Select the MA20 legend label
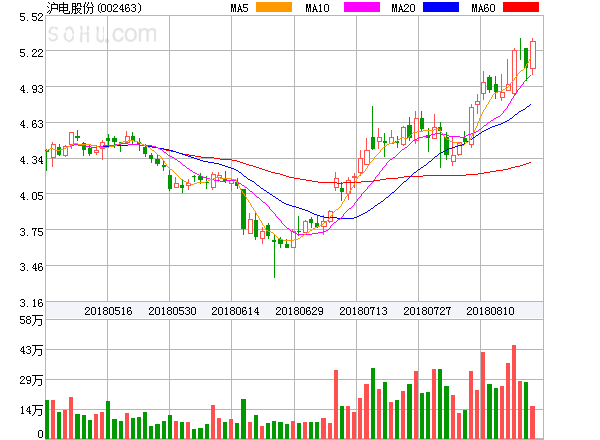The height and width of the screenshot is (440, 600). [403, 8]
